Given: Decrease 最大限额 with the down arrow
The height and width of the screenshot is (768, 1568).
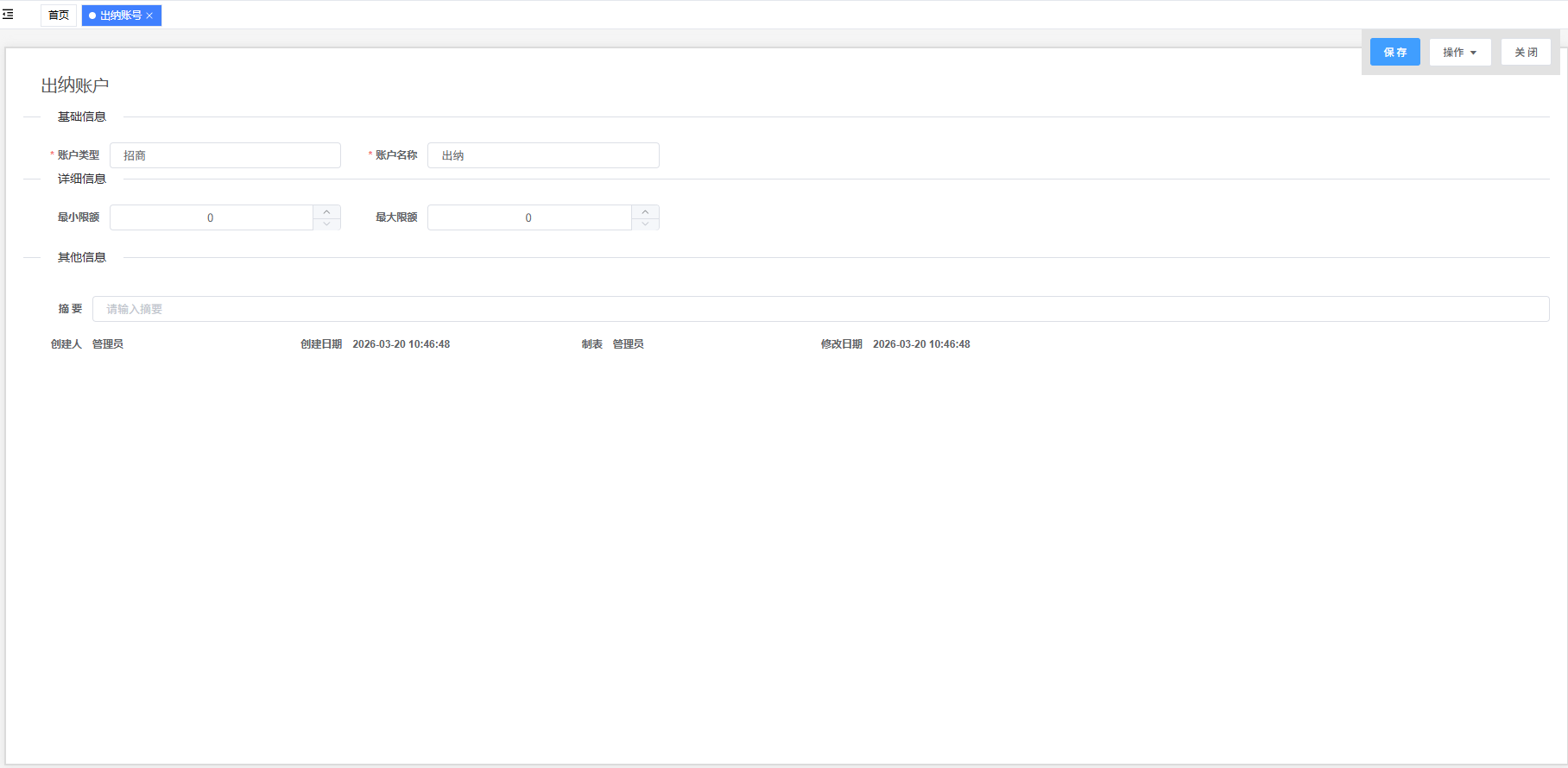Looking at the screenshot, I should (645, 223).
